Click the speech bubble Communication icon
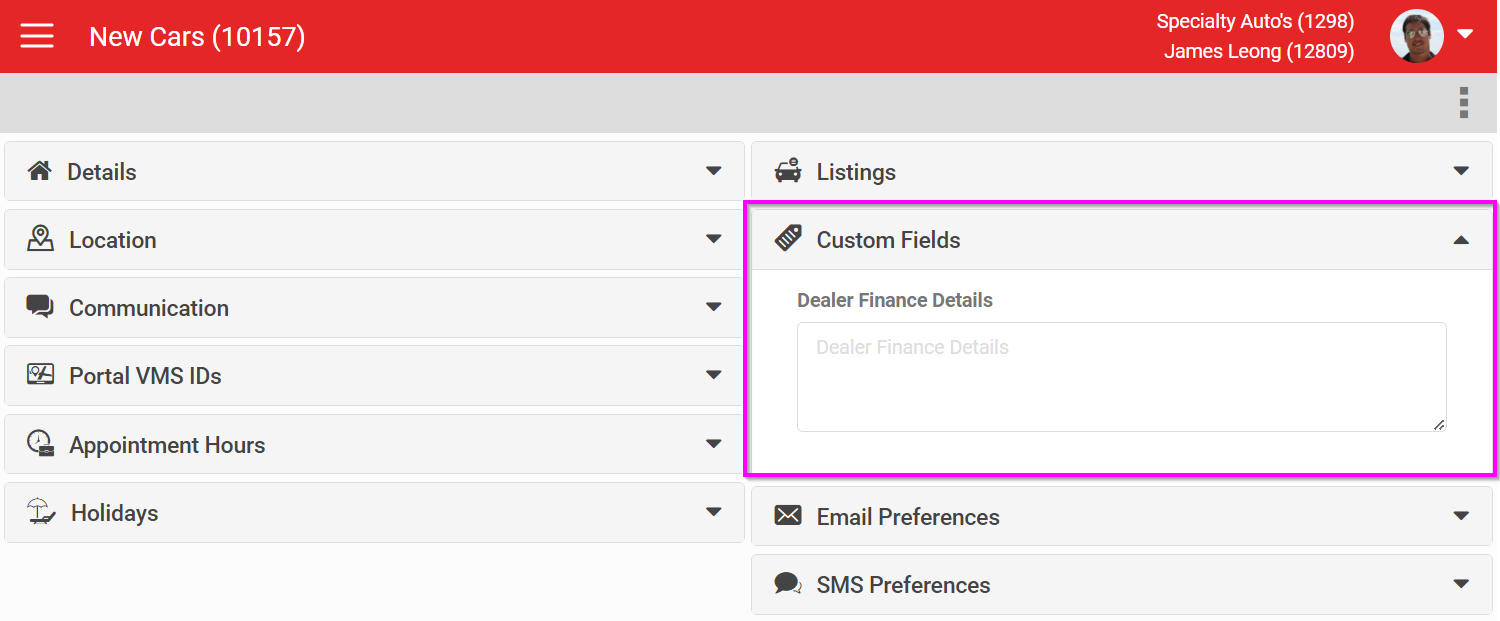This screenshot has width=1500, height=621. coord(40,307)
